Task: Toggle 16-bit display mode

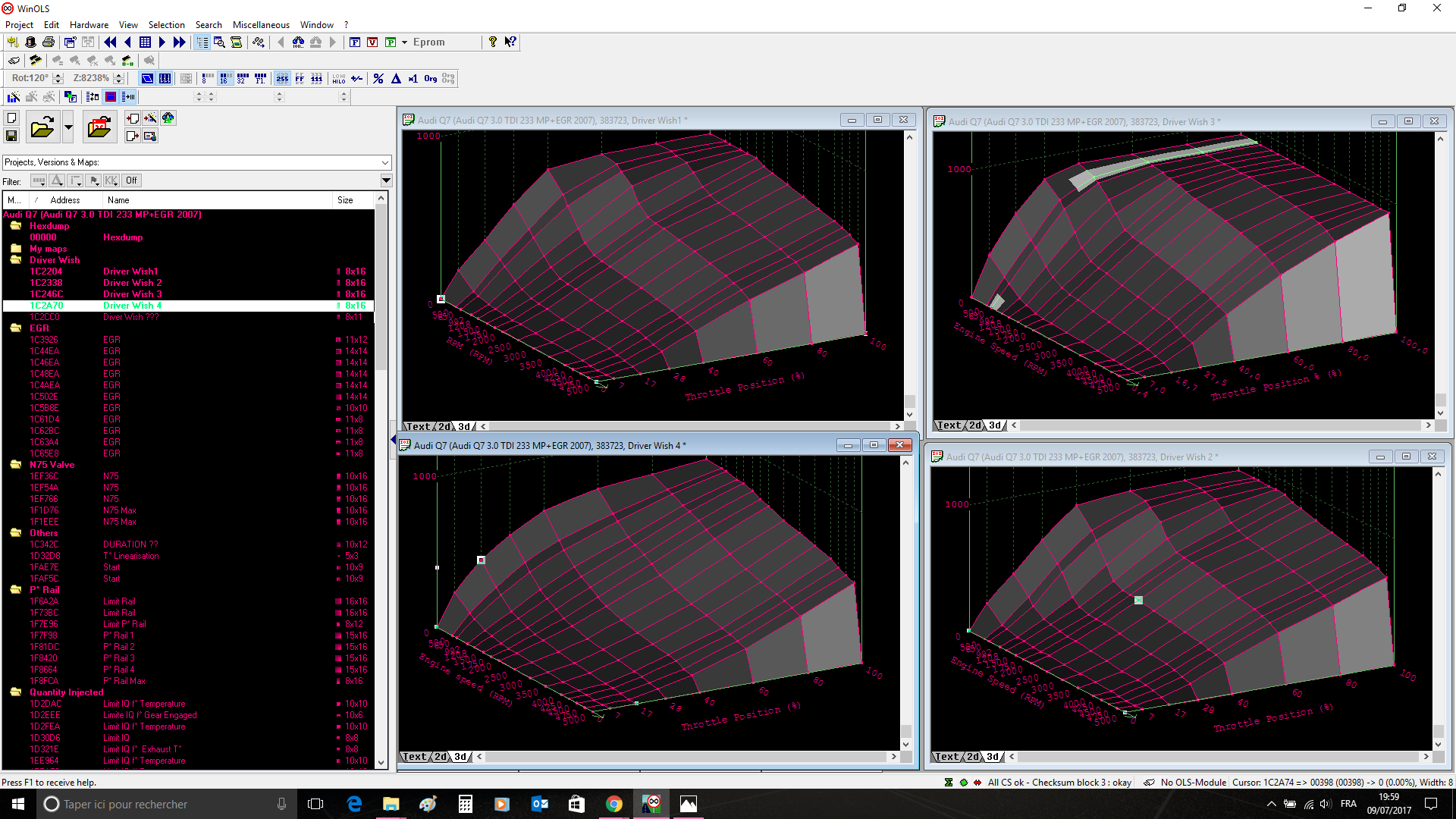Action: [x=224, y=78]
